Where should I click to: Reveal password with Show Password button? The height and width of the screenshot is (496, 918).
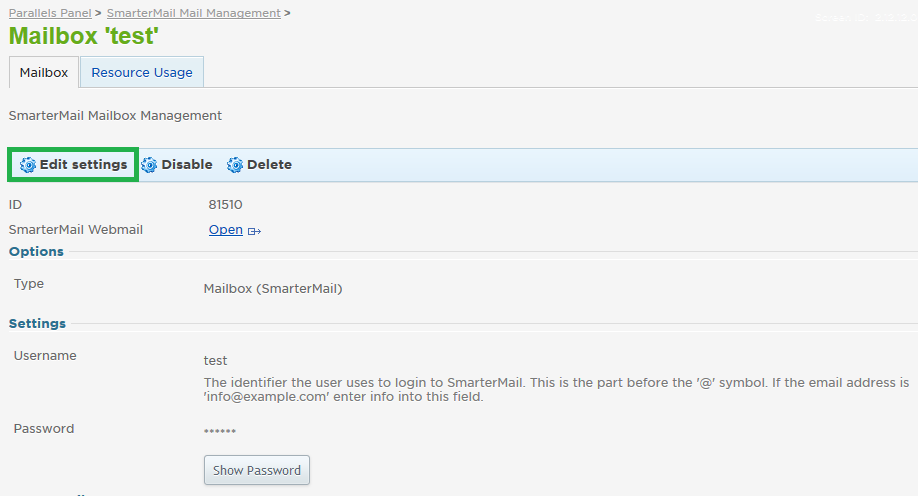(256, 470)
